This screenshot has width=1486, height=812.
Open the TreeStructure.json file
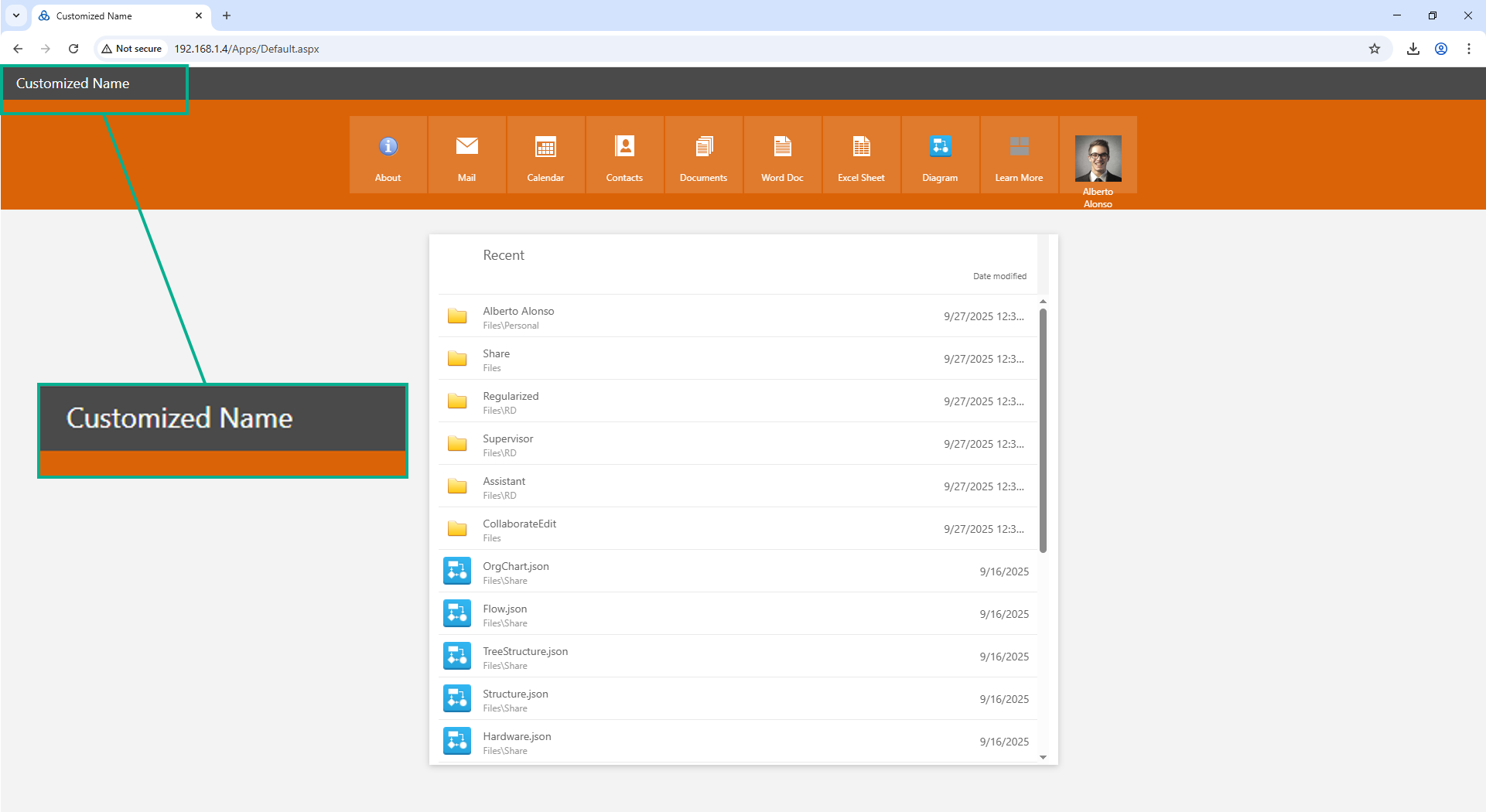525,652
